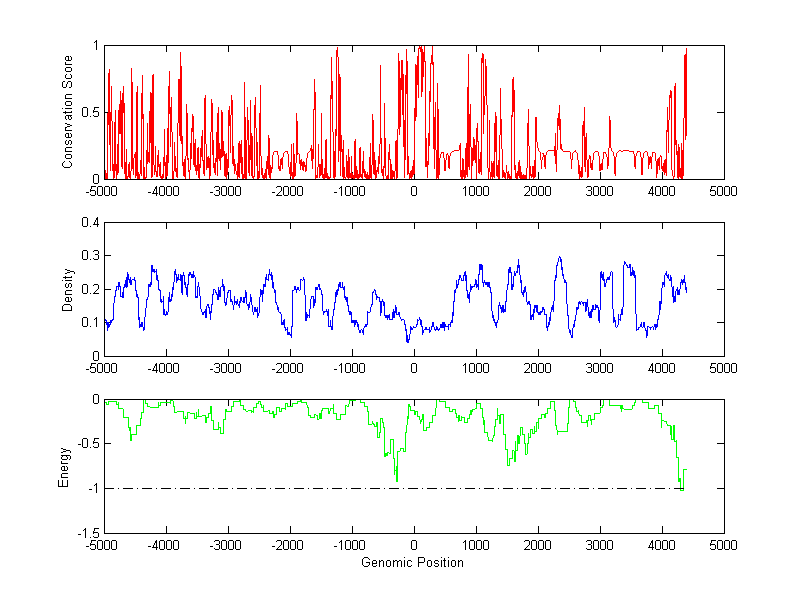Click the 2000 x-tick label under Conservation plot

[x=538, y=190]
